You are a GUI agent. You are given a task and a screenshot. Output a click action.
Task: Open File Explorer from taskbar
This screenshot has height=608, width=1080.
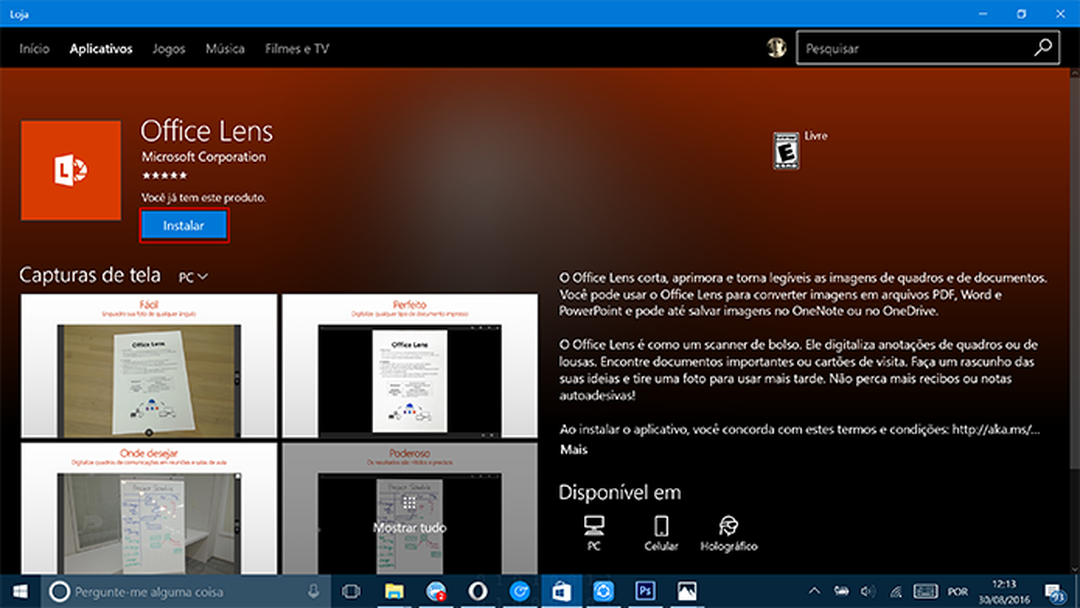point(394,591)
